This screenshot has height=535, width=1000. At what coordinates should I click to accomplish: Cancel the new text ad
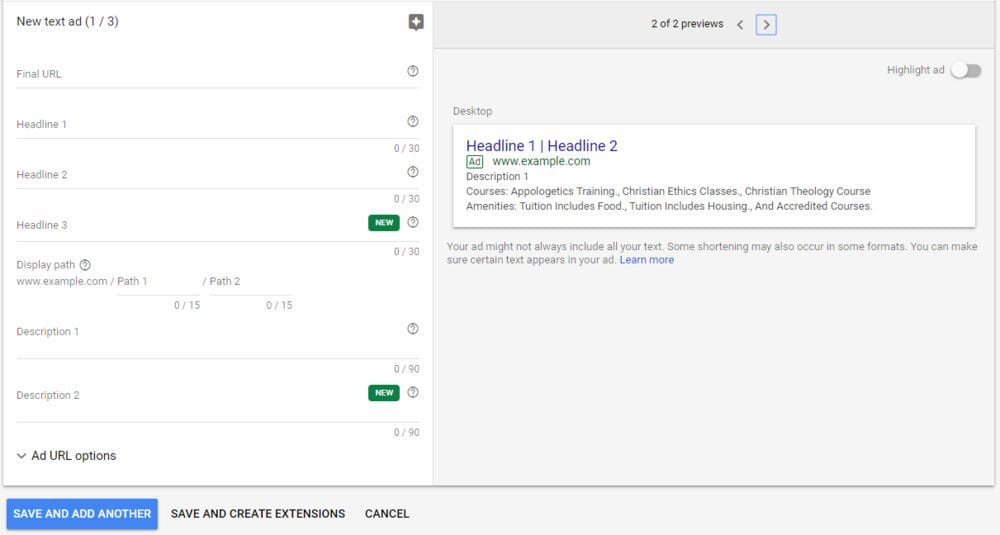pyautogui.click(x=387, y=514)
